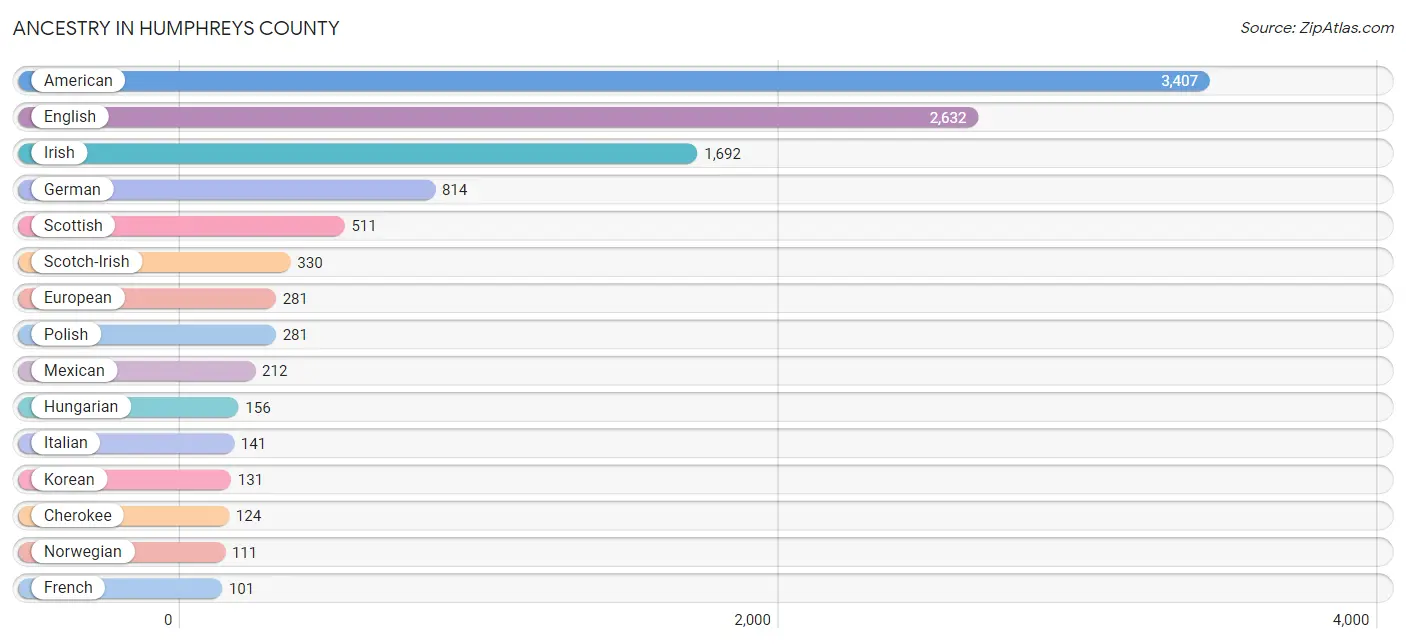Click the value 111 beside Norwegian bar

coord(245,552)
